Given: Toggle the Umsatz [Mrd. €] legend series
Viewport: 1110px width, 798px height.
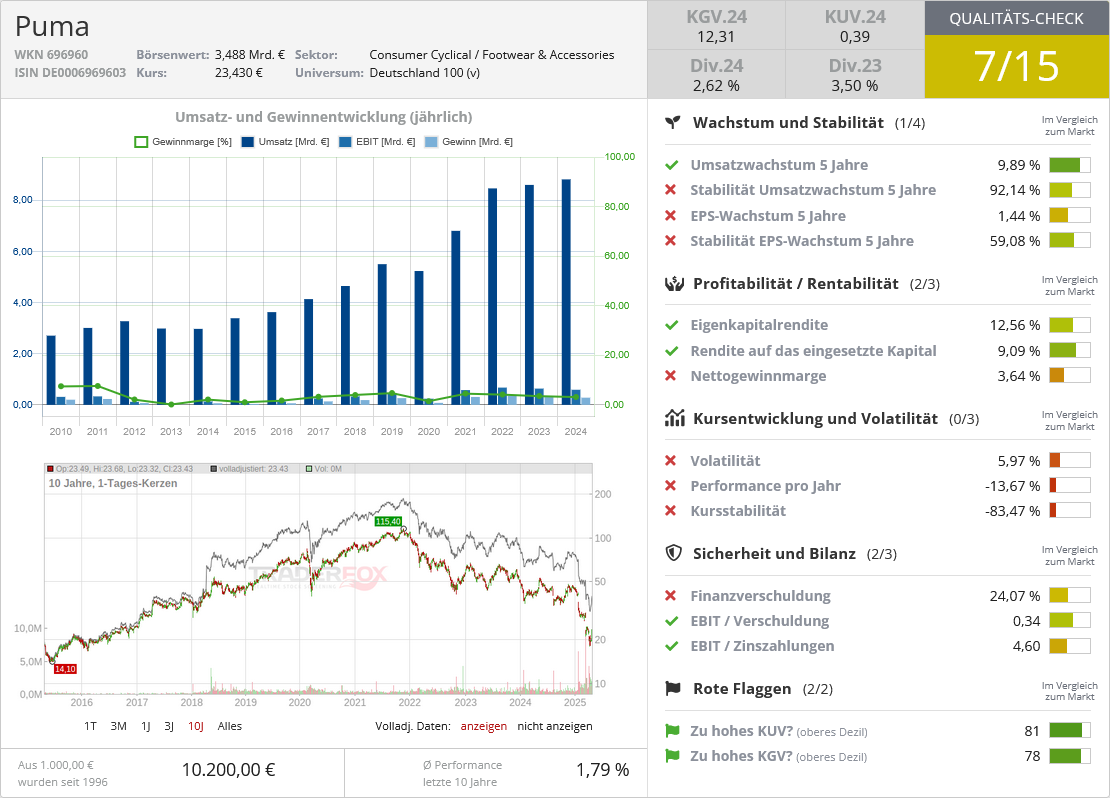Looking at the screenshot, I should (285, 142).
